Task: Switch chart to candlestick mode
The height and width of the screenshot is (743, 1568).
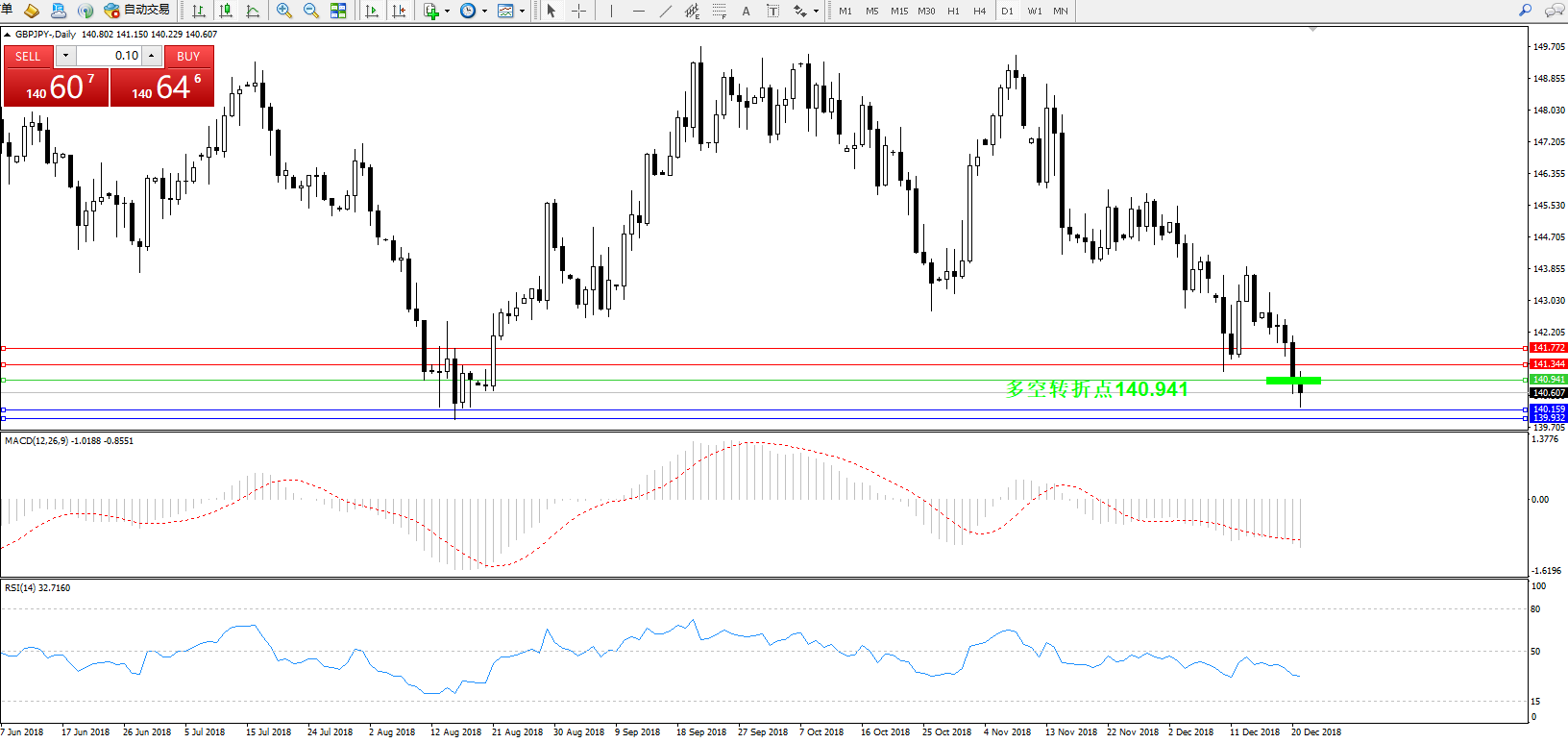Action: pyautogui.click(x=226, y=11)
